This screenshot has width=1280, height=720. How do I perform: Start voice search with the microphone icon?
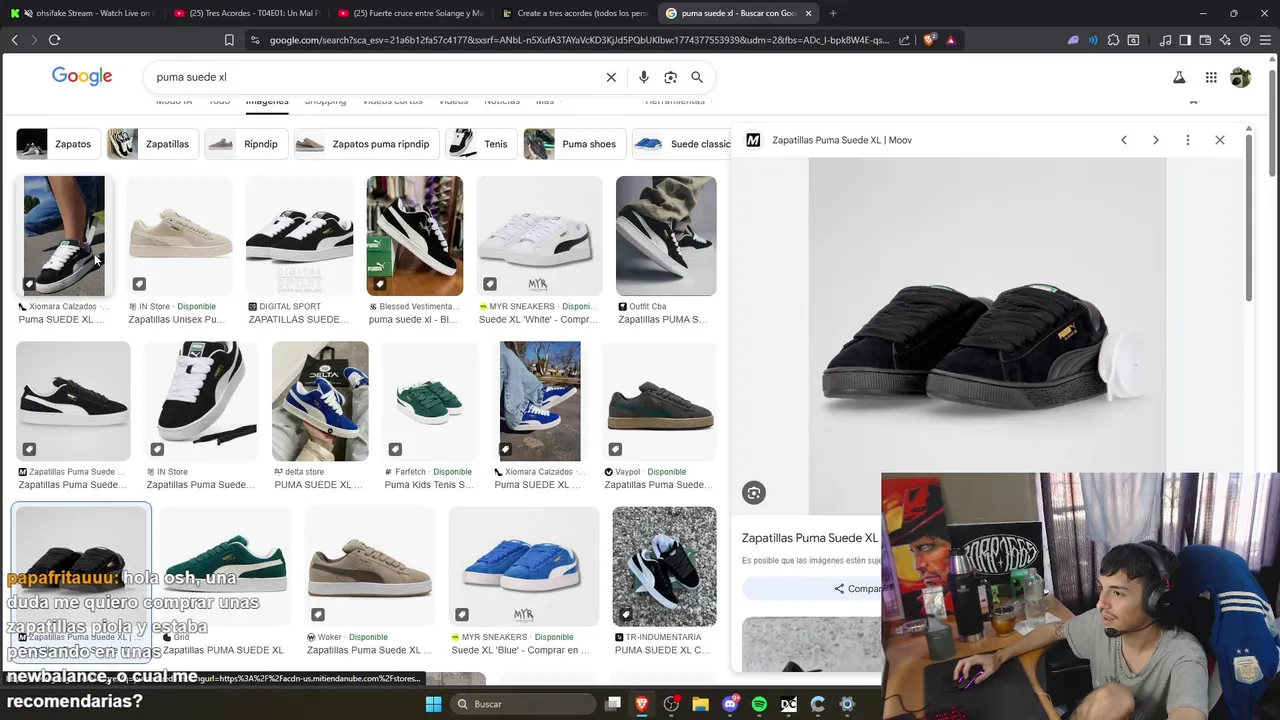point(643,77)
